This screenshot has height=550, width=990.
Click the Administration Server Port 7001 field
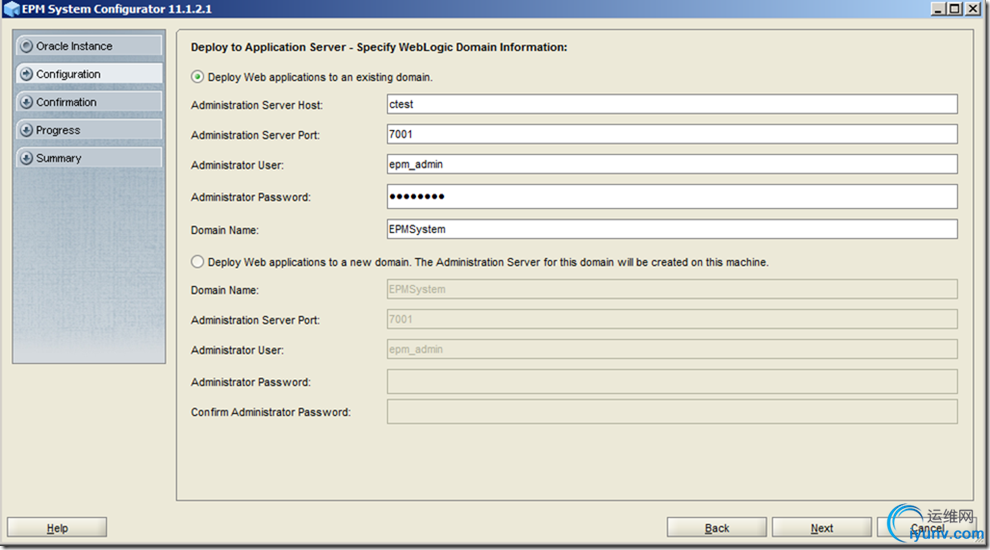pyautogui.click(x=672, y=134)
